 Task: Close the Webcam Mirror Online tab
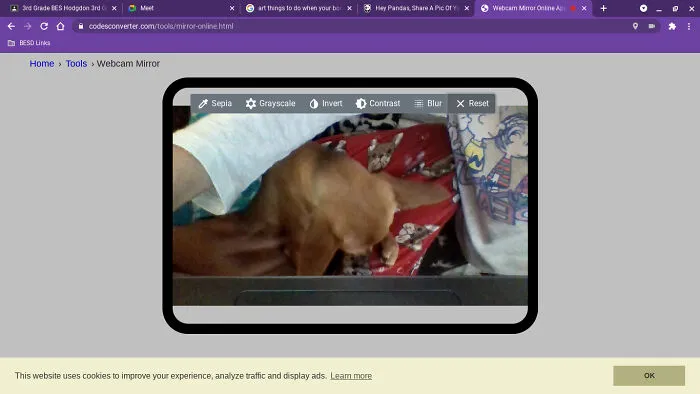(584, 8)
